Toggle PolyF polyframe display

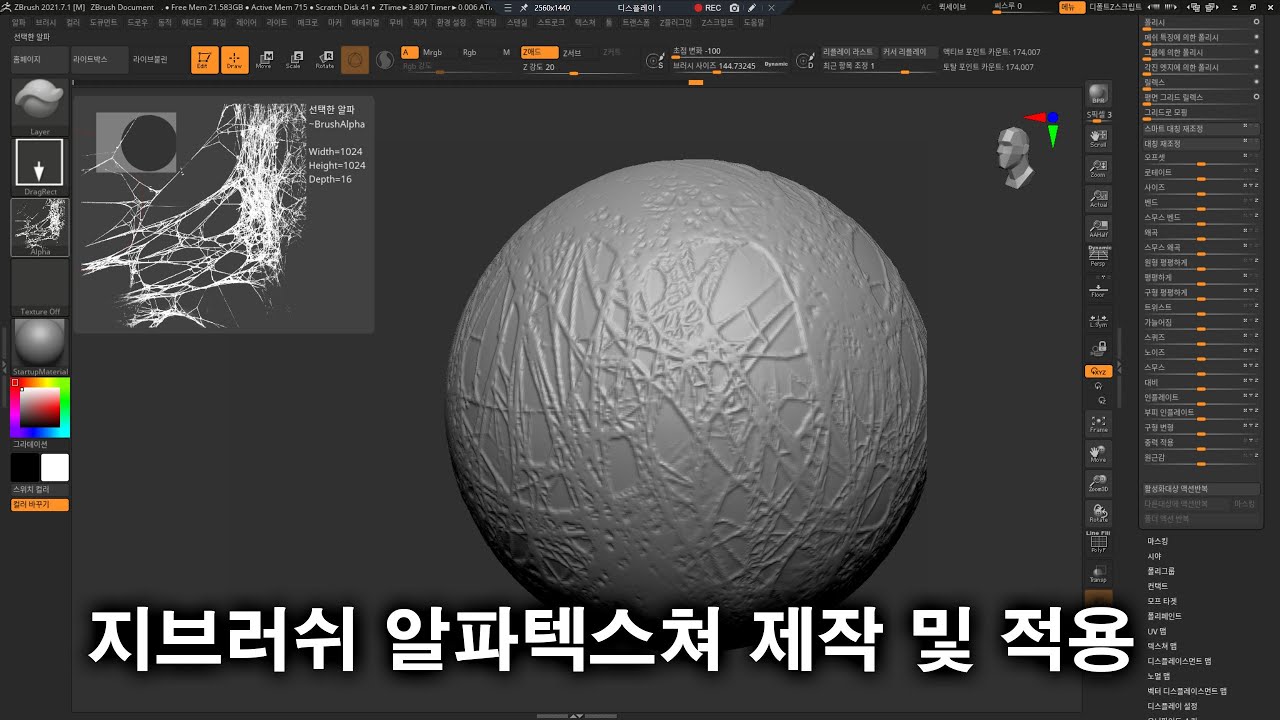[x=1098, y=542]
